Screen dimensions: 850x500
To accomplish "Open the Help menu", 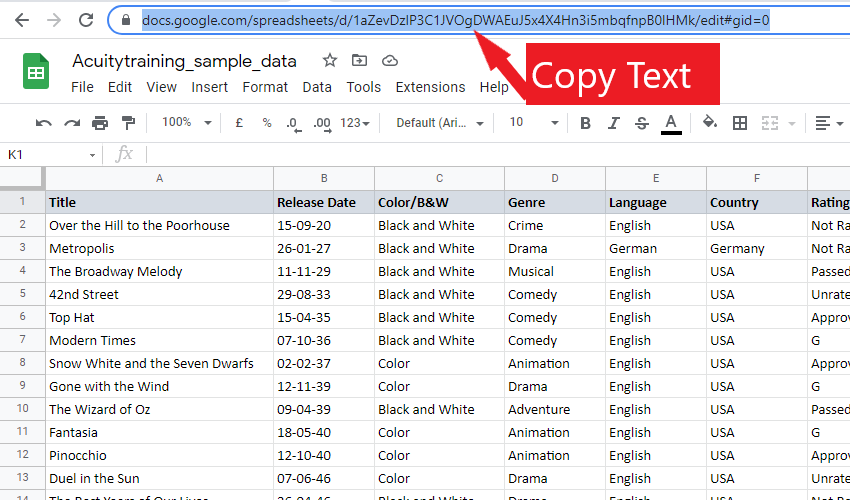I will click(x=493, y=87).
